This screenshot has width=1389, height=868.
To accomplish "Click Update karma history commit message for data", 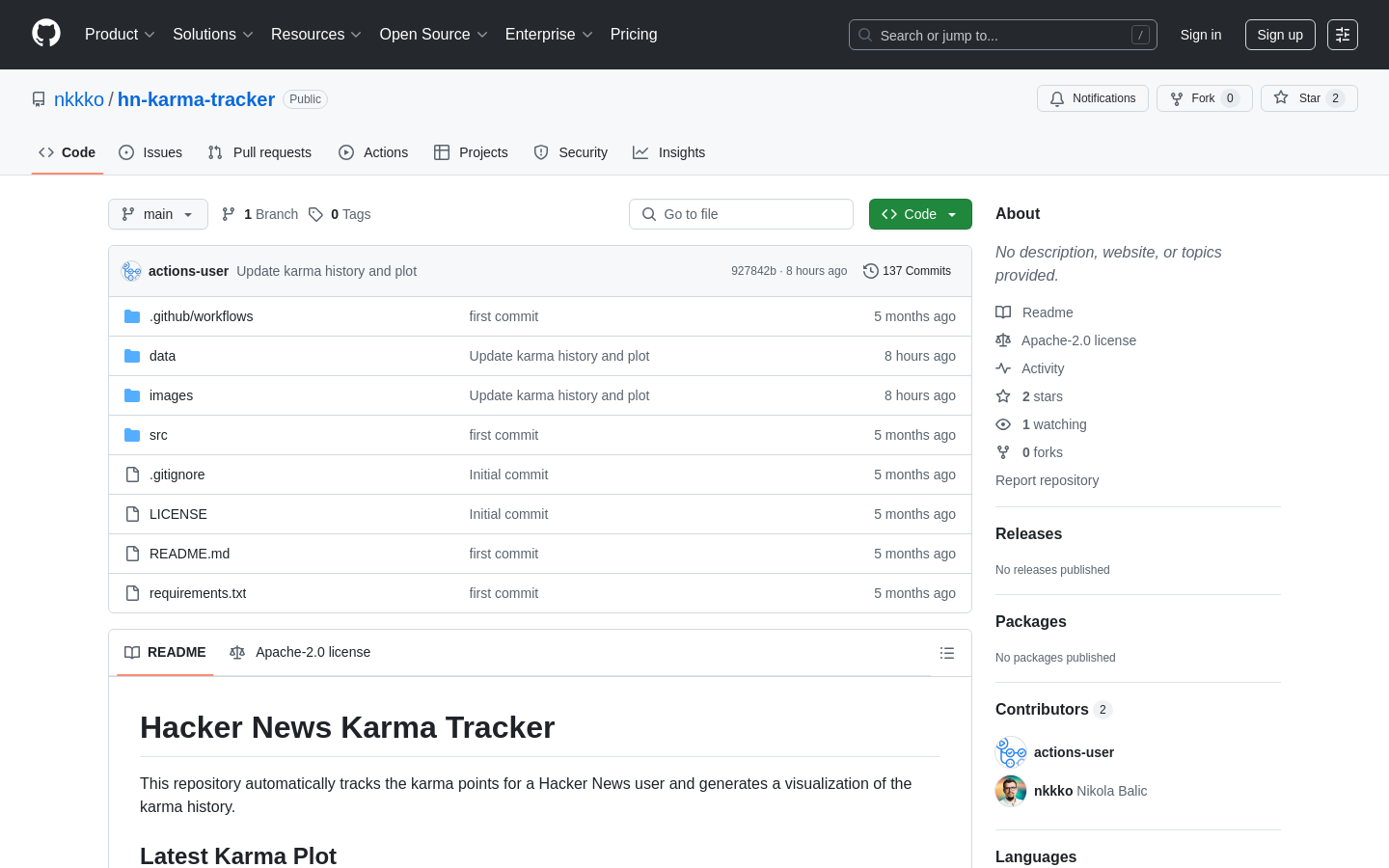I will pos(559,356).
